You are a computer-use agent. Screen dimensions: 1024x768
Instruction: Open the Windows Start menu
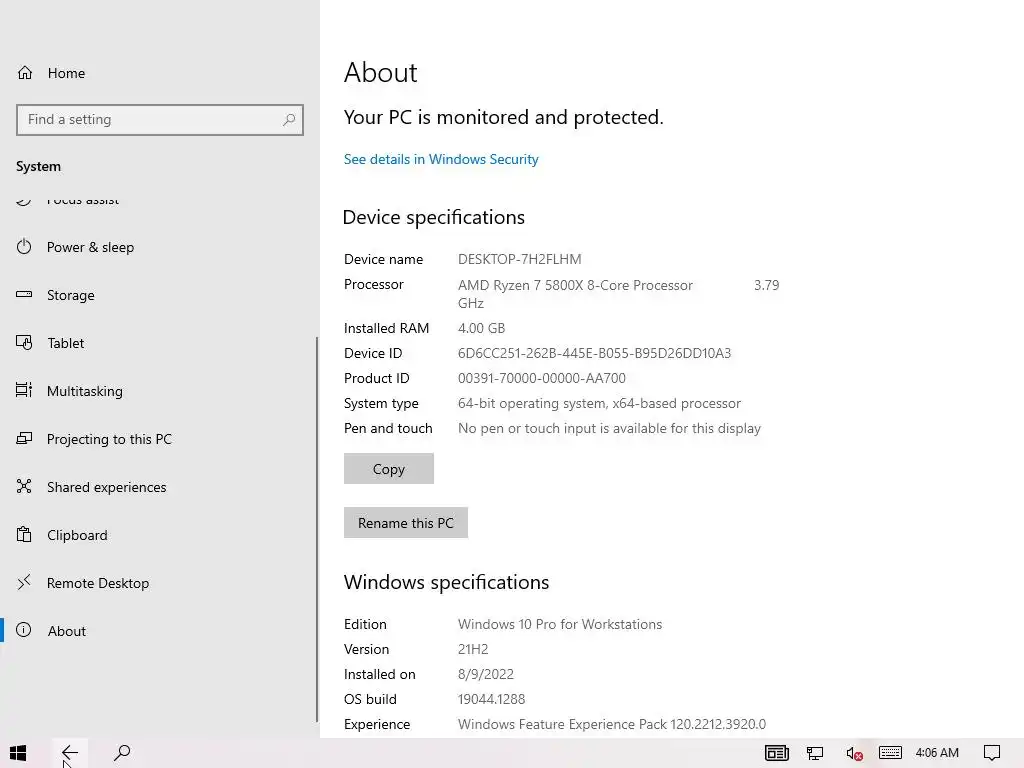(x=18, y=753)
